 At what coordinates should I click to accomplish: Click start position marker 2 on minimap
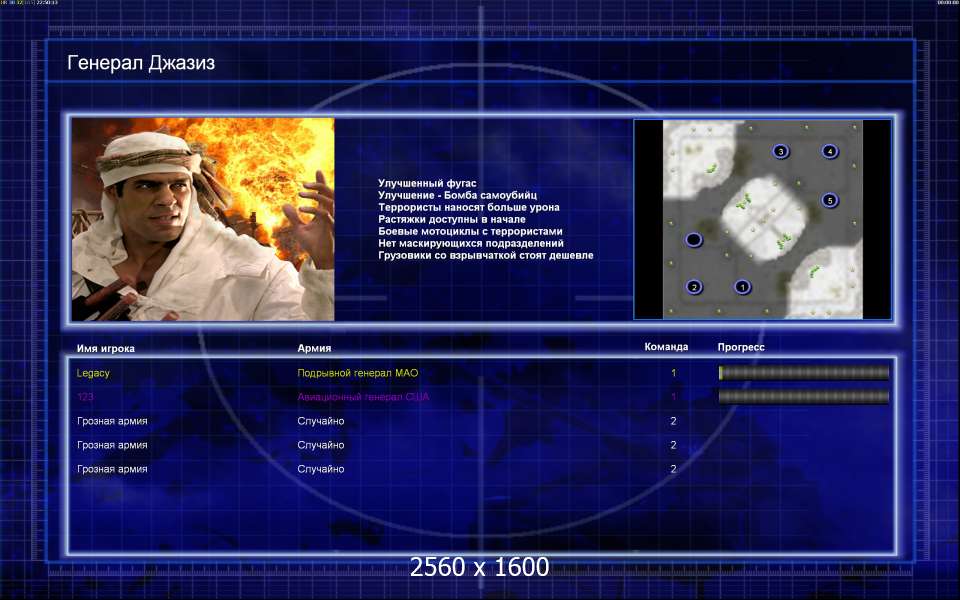pos(694,287)
